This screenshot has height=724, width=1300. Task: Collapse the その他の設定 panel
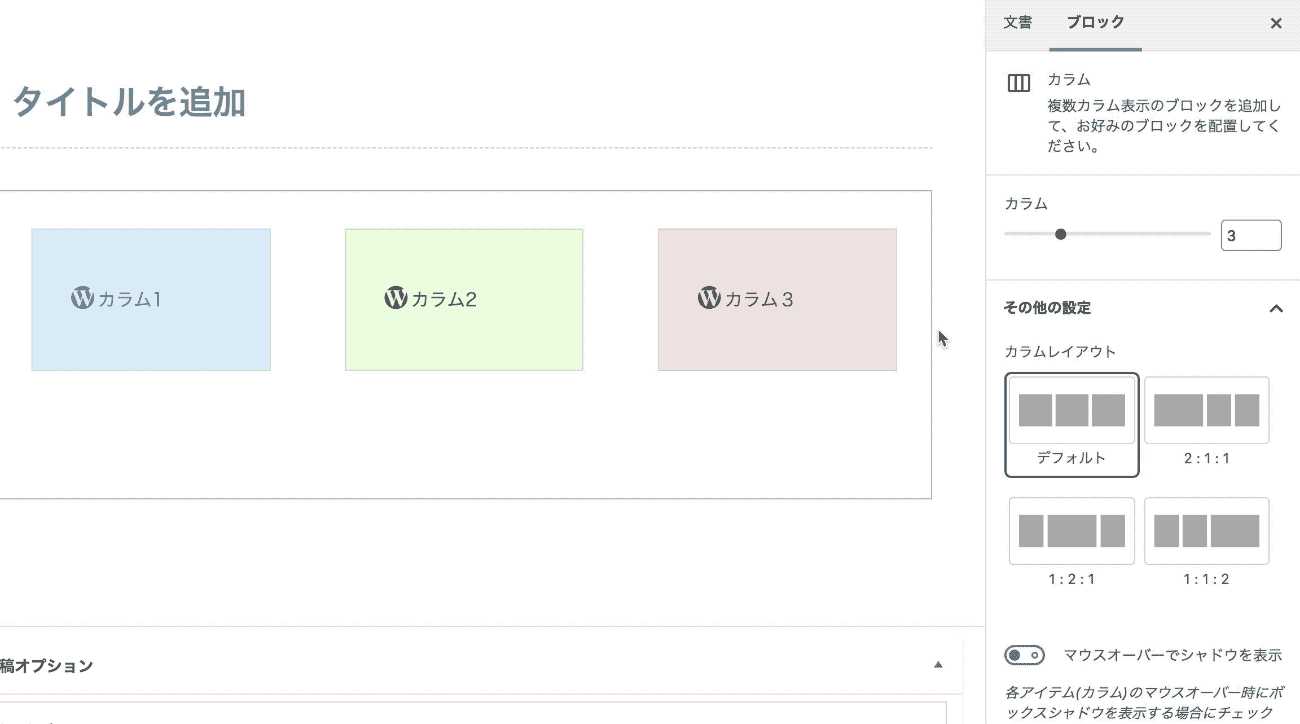coord(1276,308)
